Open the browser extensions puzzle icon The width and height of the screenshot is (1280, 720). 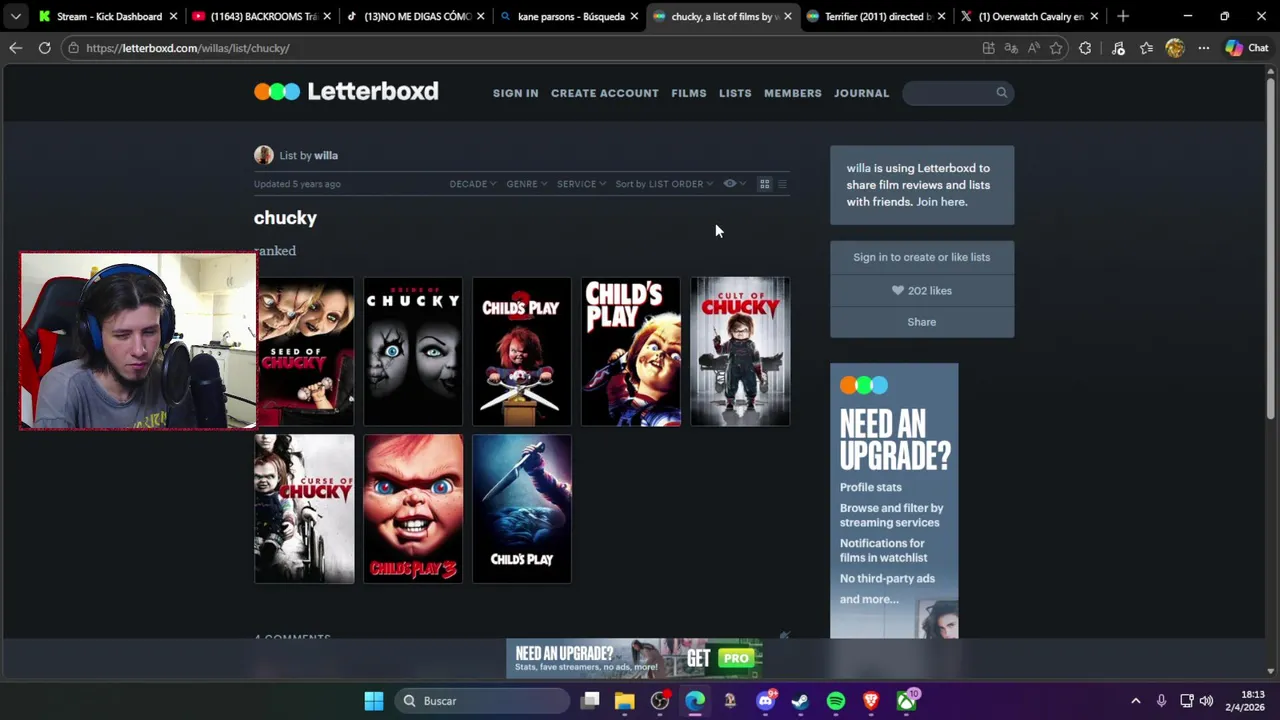pyautogui.click(x=1085, y=48)
